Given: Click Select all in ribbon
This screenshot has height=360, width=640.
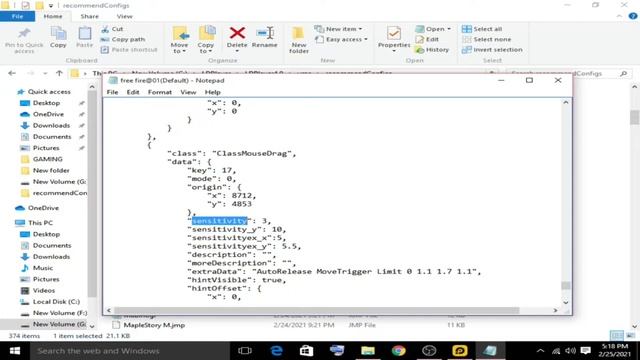Looking at the screenshot, I should coord(482,29).
